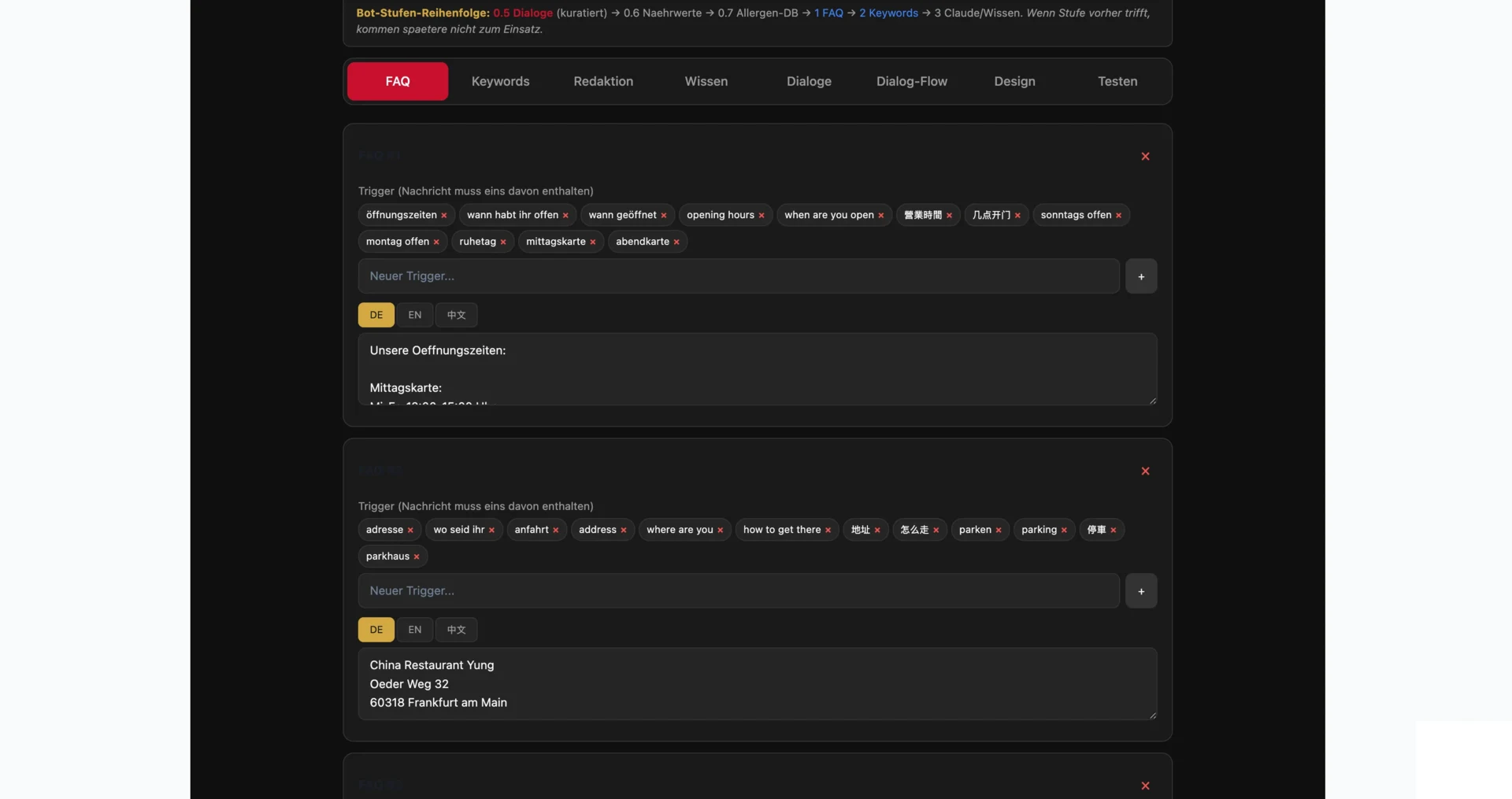Select EN language for opening hours answer
This screenshot has width=1512, height=799.
click(415, 315)
